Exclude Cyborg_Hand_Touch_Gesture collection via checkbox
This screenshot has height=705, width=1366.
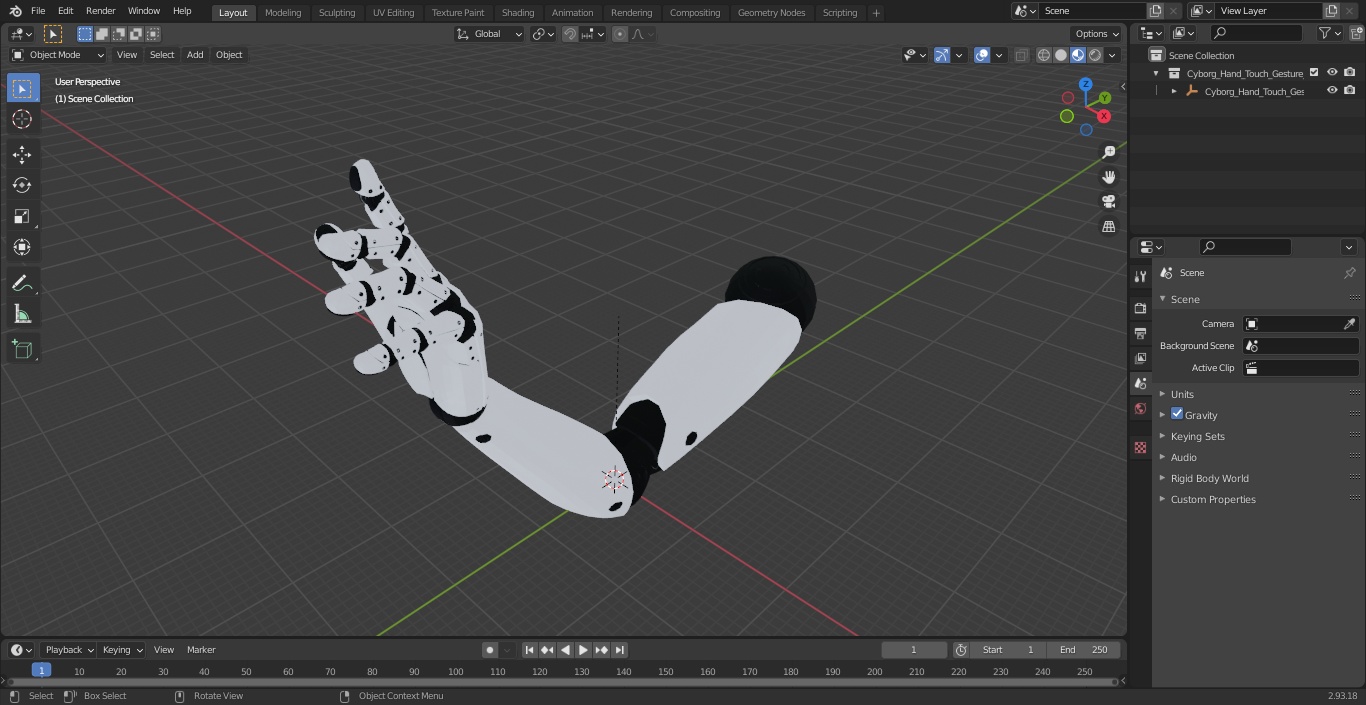point(1314,73)
